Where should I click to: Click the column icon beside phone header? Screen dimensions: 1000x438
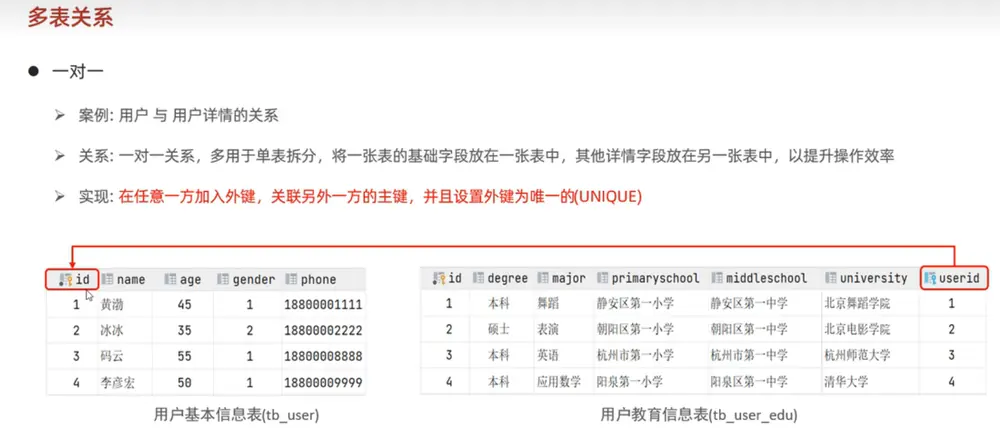tap(291, 279)
